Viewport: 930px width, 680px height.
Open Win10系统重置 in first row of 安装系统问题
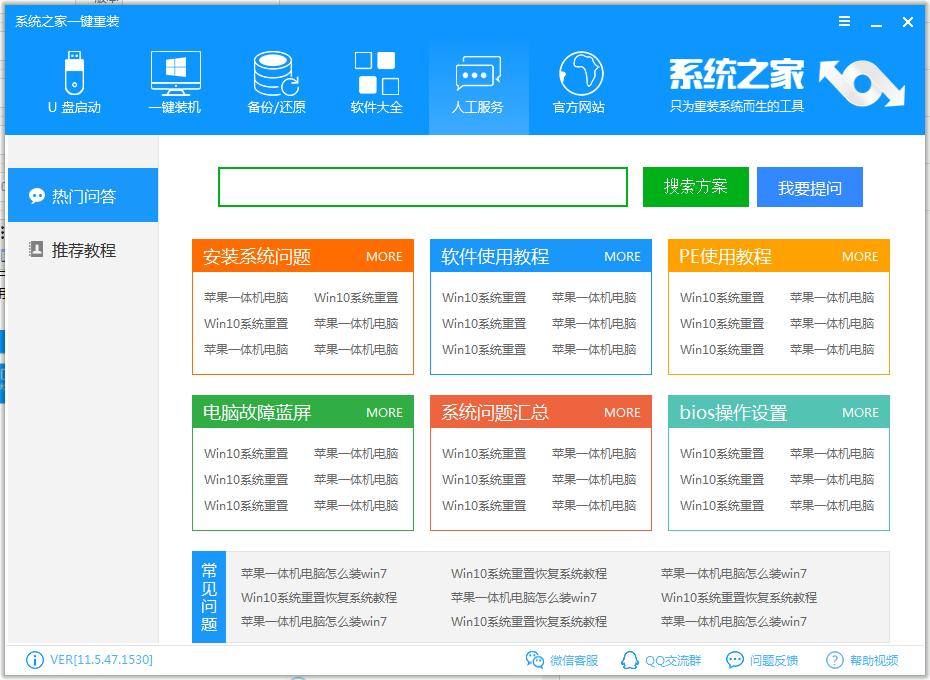[x=356, y=297]
